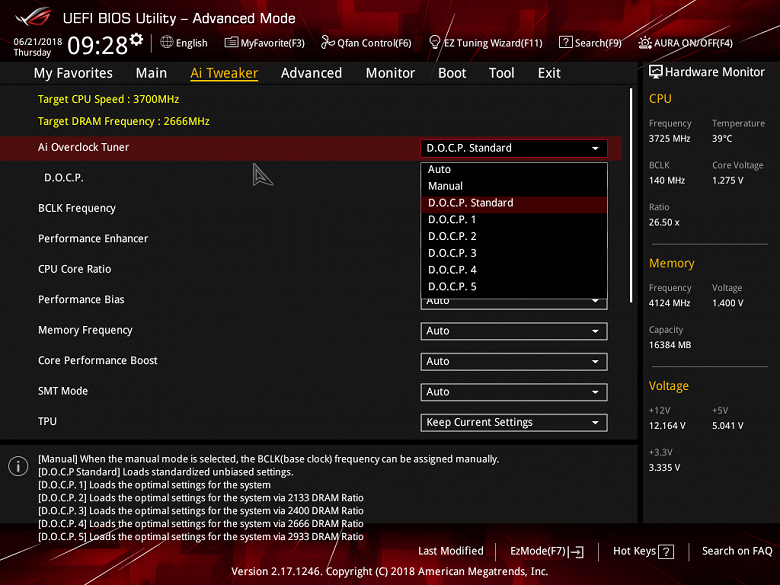Select the Ai Overclock Tuner row label
The height and width of the screenshot is (585, 780).
(x=84, y=147)
